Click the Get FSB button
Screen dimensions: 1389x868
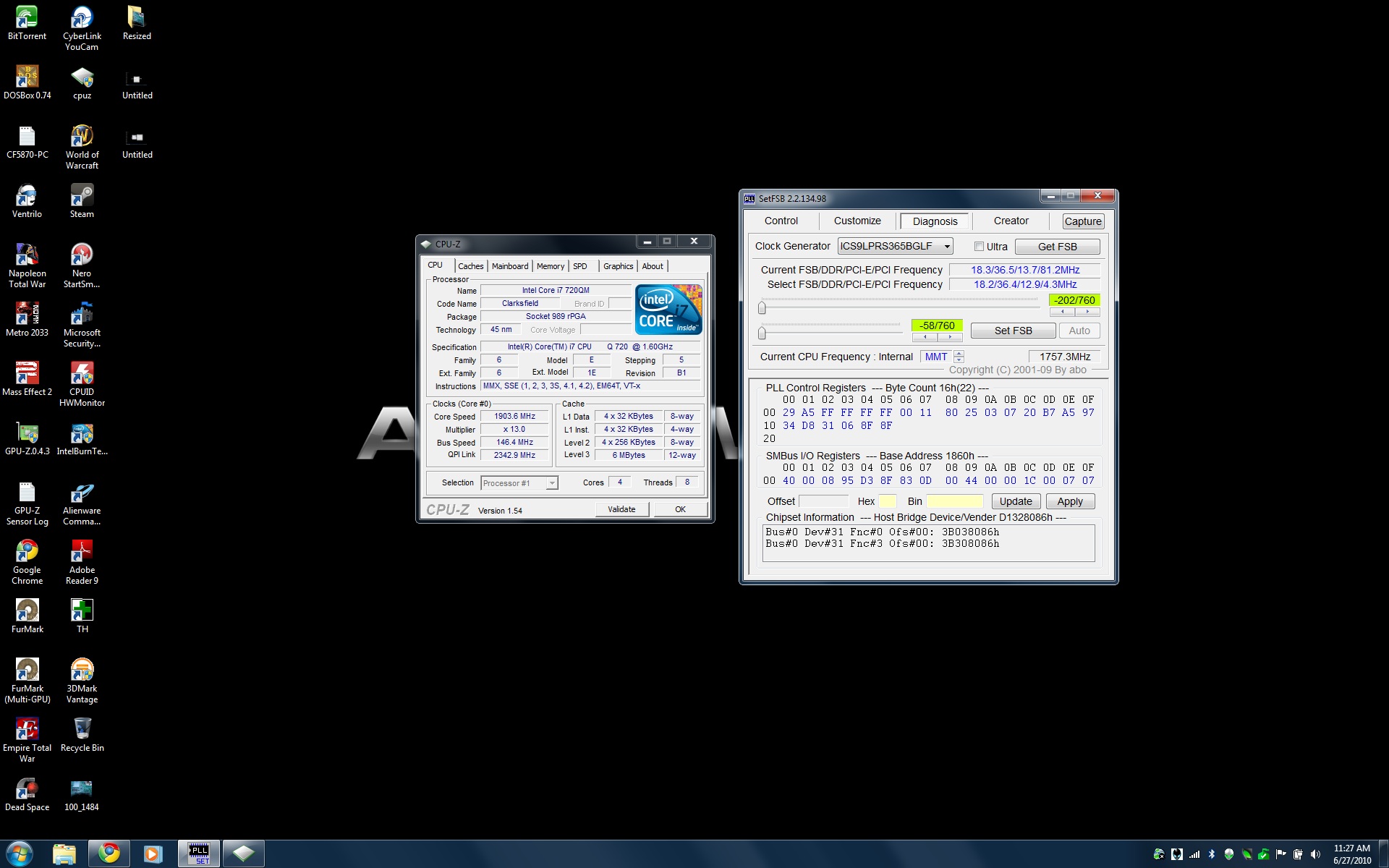point(1057,247)
